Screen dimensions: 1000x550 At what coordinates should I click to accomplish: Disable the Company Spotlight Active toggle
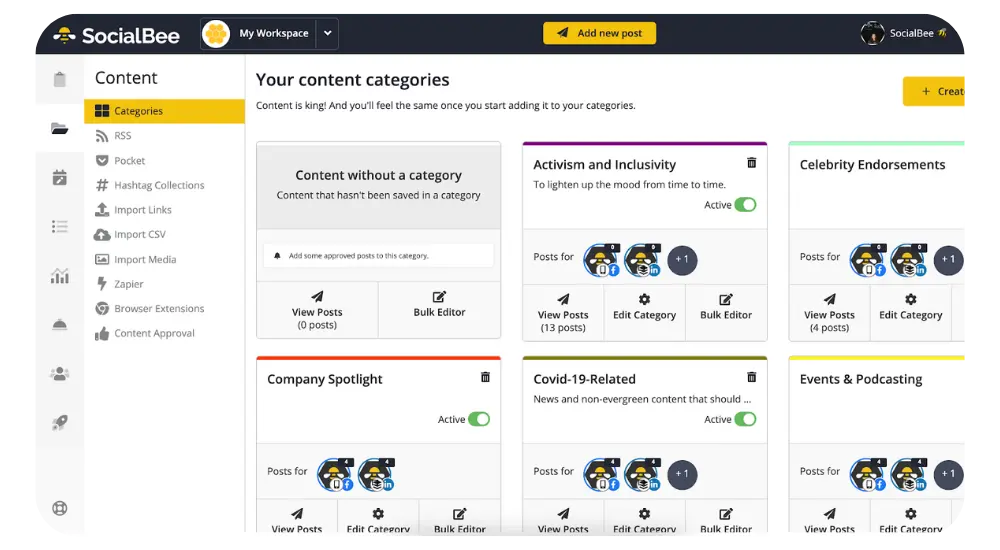coord(479,419)
